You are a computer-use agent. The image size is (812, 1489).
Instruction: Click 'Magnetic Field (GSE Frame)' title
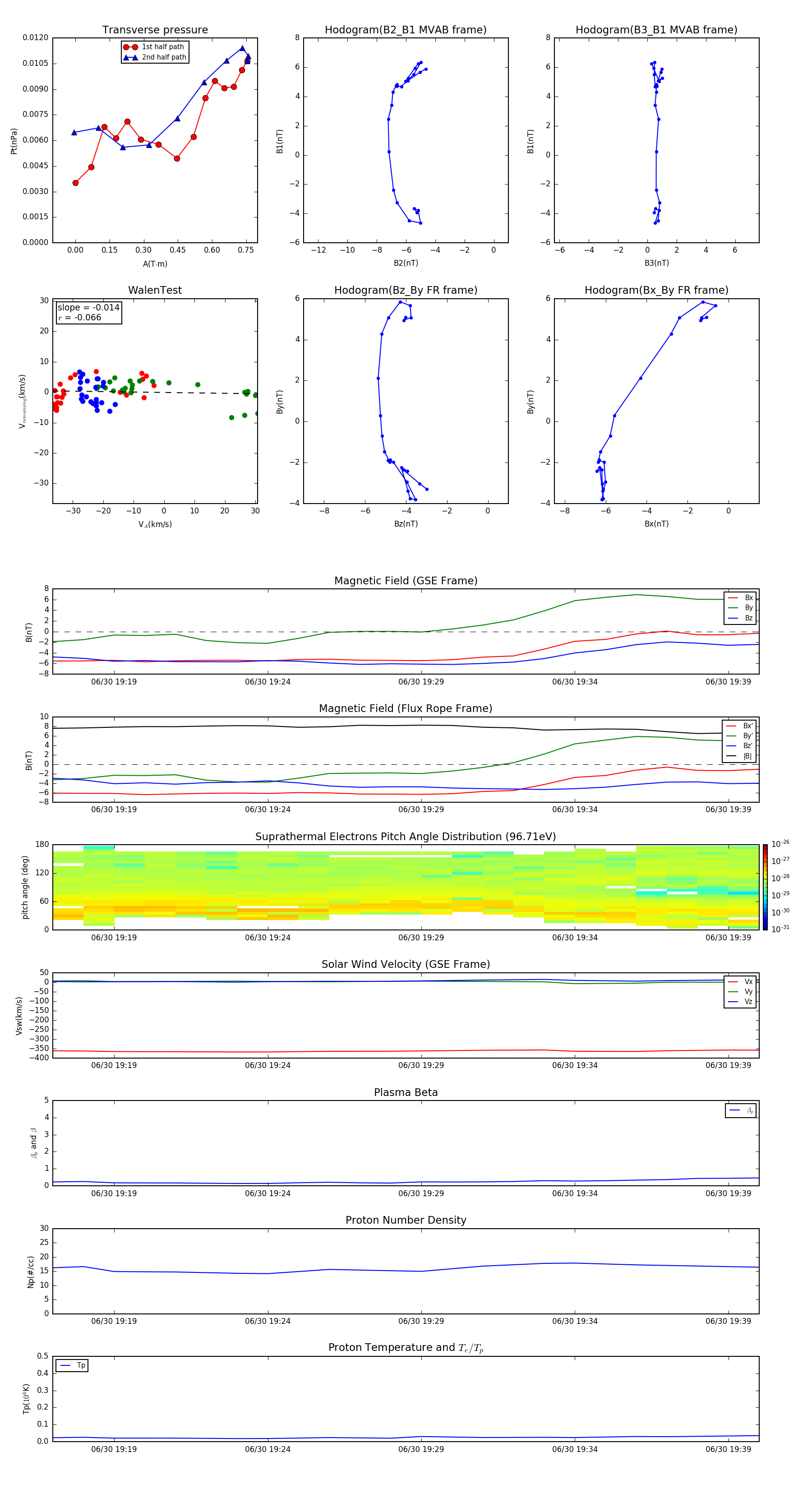(406, 581)
